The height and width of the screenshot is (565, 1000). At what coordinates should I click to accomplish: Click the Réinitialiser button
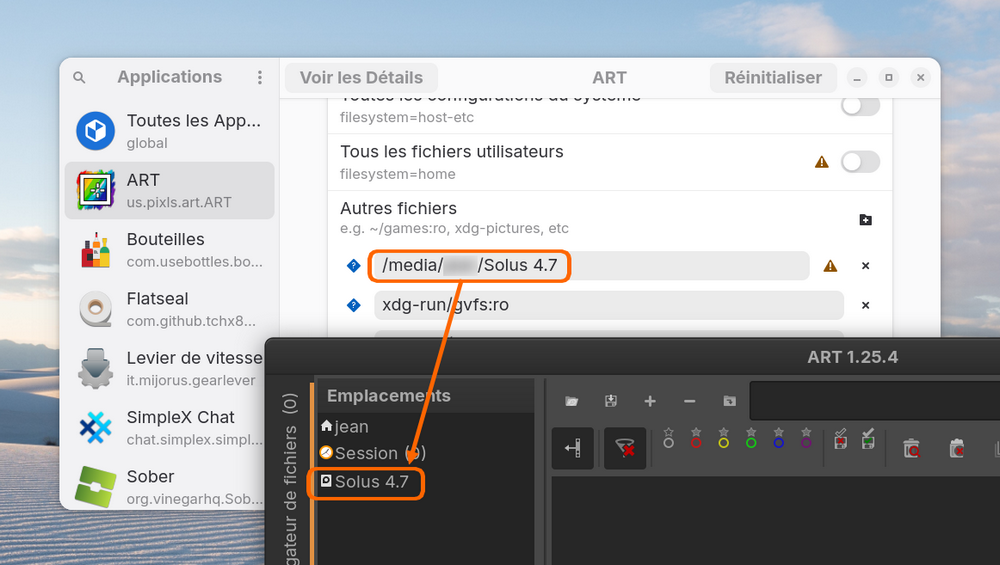773,78
